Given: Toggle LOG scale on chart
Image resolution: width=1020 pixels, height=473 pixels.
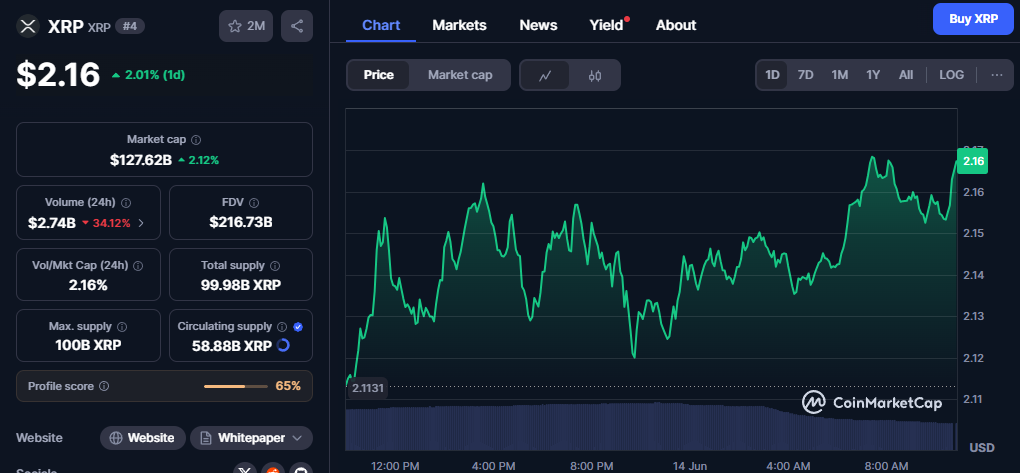Looking at the screenshot, I should [x=951, y=75].
